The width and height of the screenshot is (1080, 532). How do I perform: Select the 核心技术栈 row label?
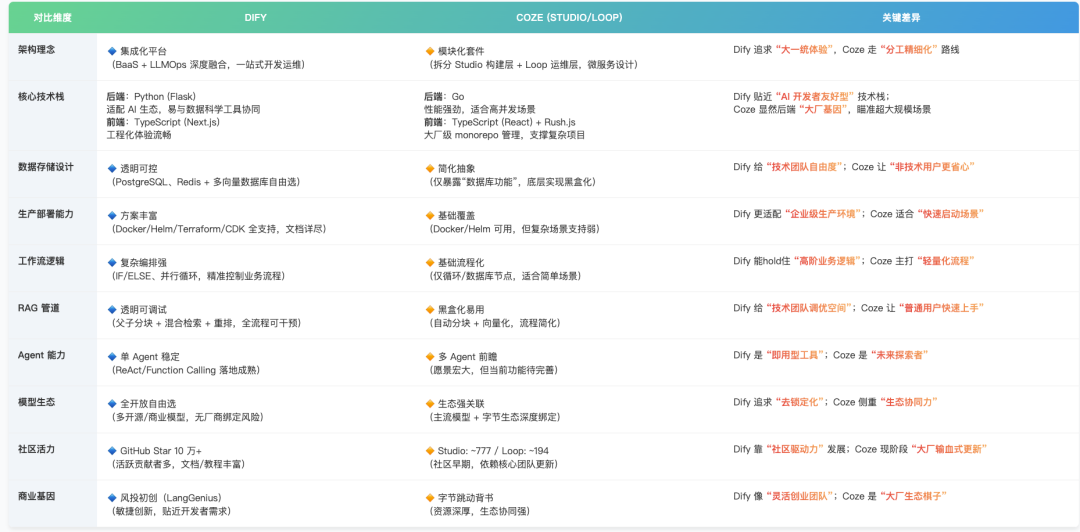pyautogui.click(x=40, y=96)
